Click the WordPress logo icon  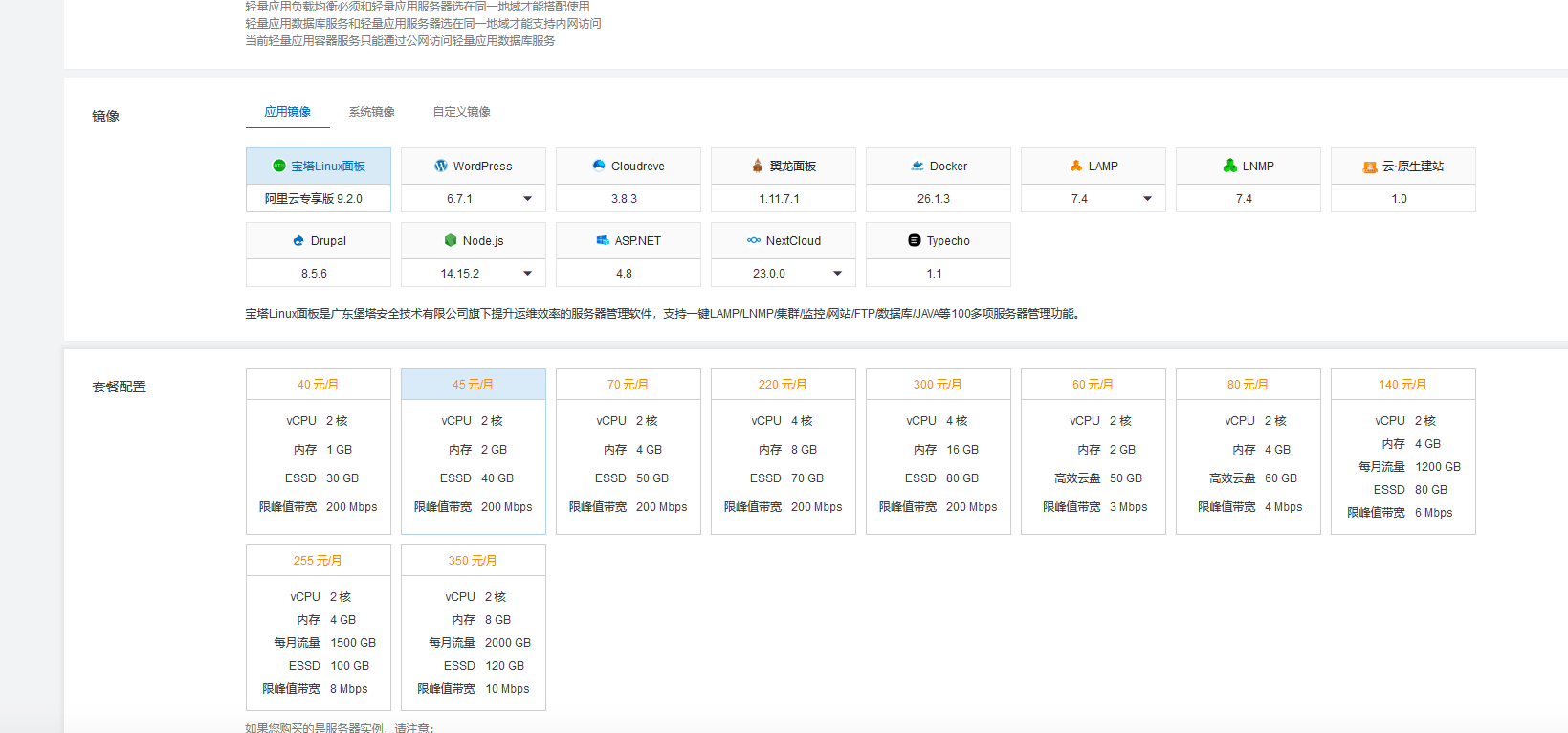point(441,166)
